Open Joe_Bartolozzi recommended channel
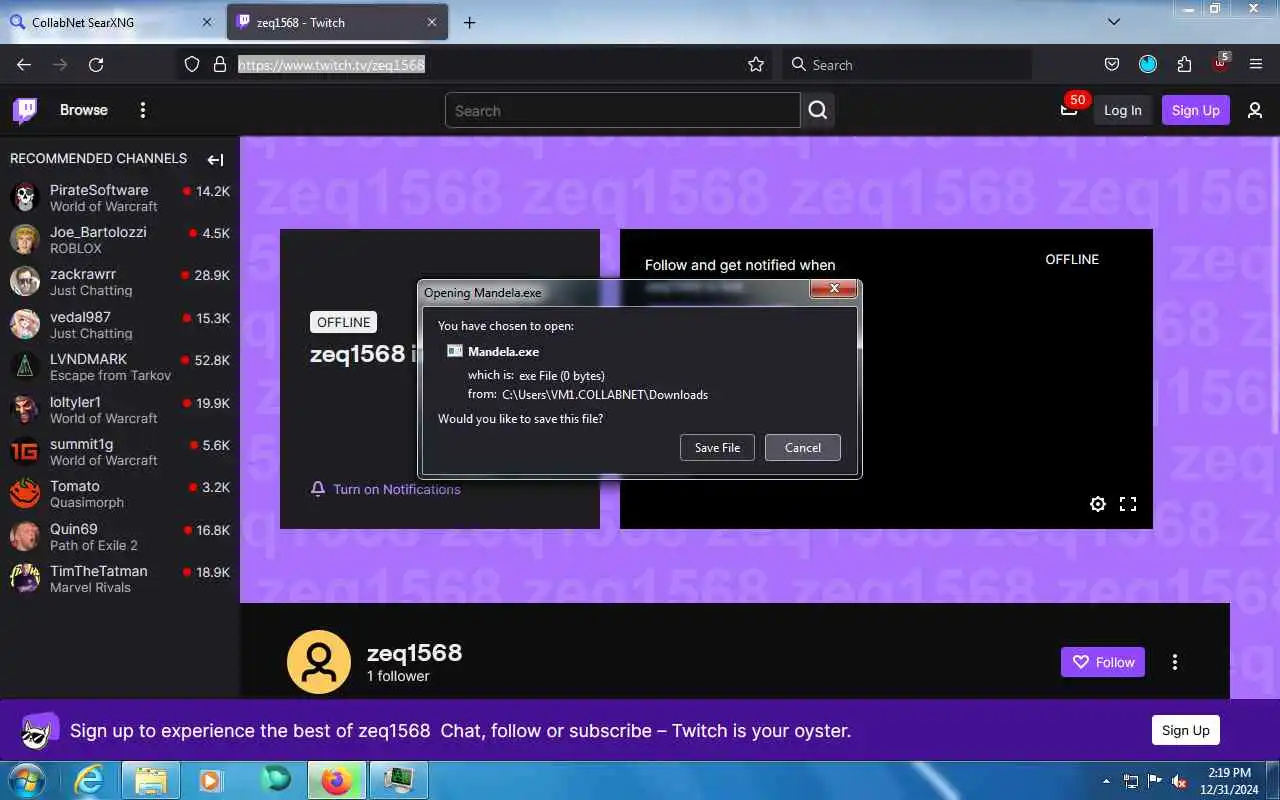 [x=120, y=239]
